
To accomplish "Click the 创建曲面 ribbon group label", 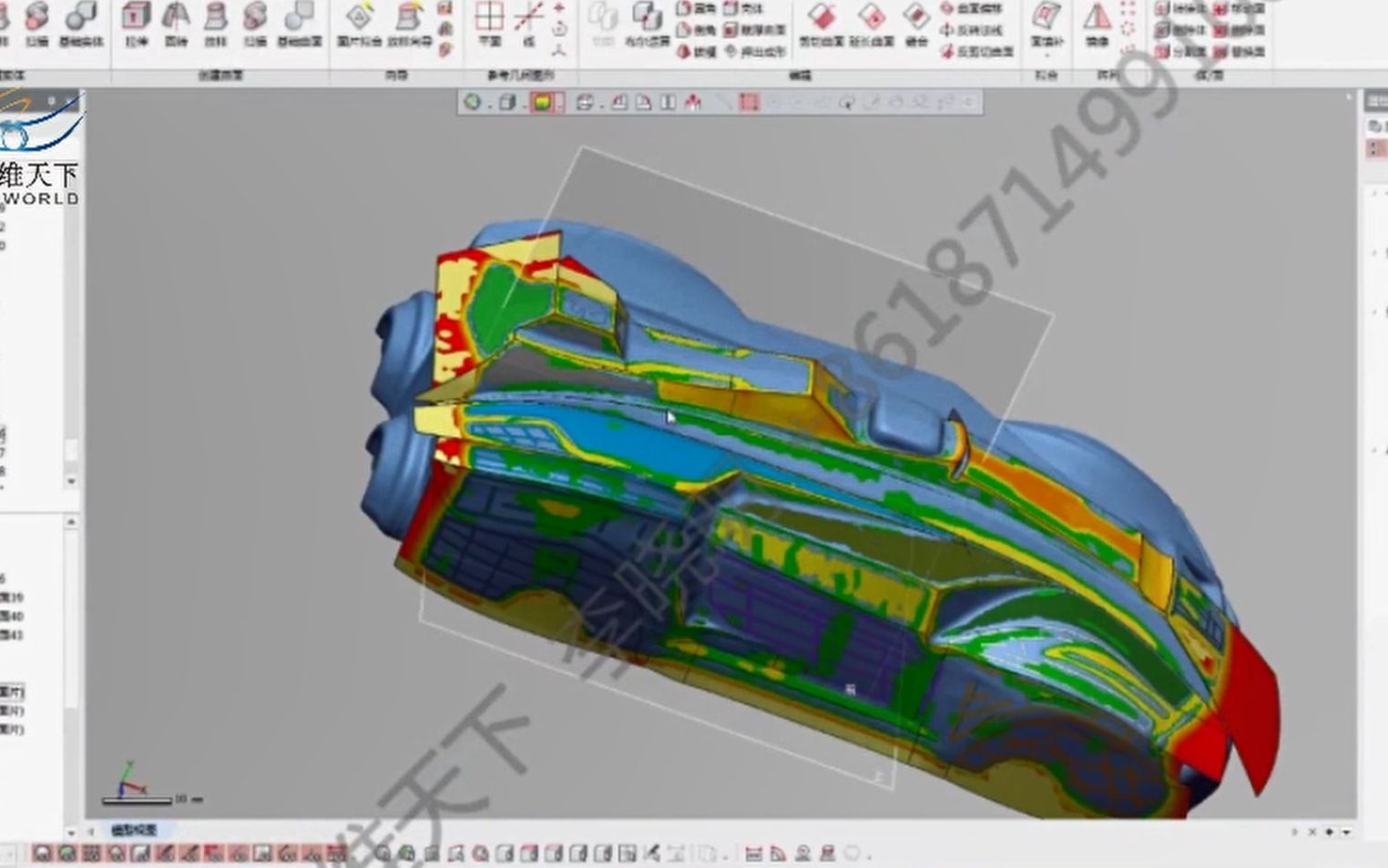I will 220,76.
